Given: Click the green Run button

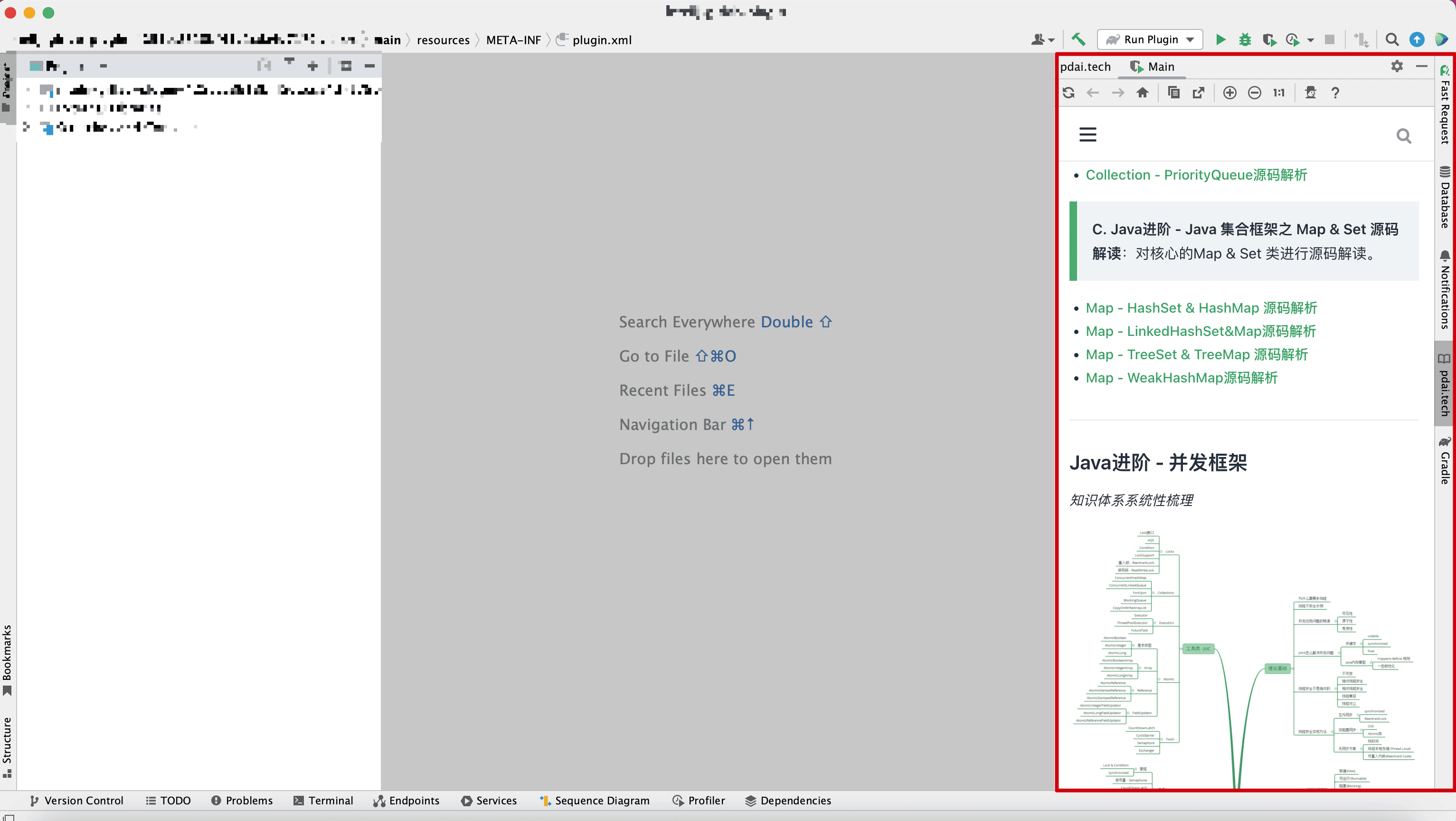Looking at the screenshot, I should (x=1220, y=39).
